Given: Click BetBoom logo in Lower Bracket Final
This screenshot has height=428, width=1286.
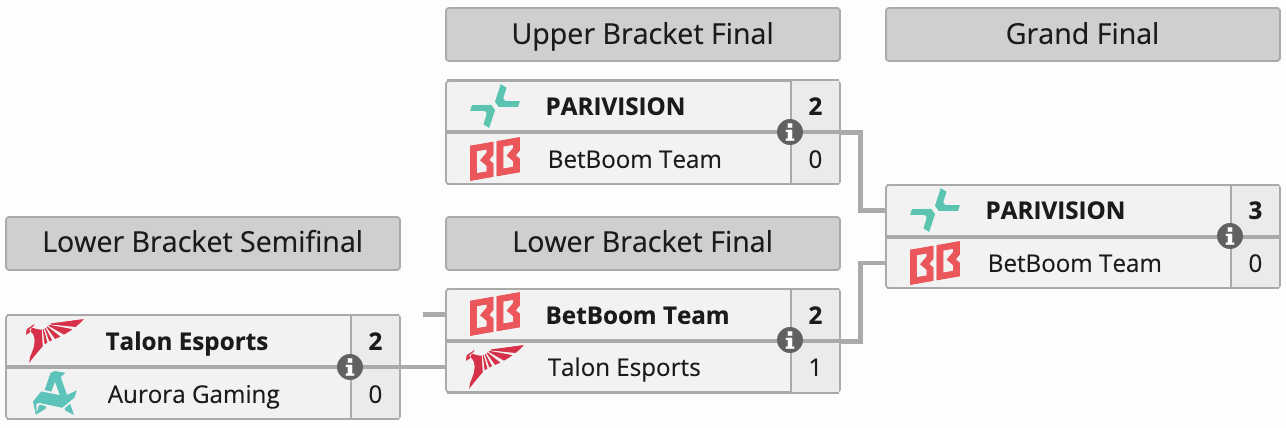Looking at the screenshot, I should click(495, 315).
